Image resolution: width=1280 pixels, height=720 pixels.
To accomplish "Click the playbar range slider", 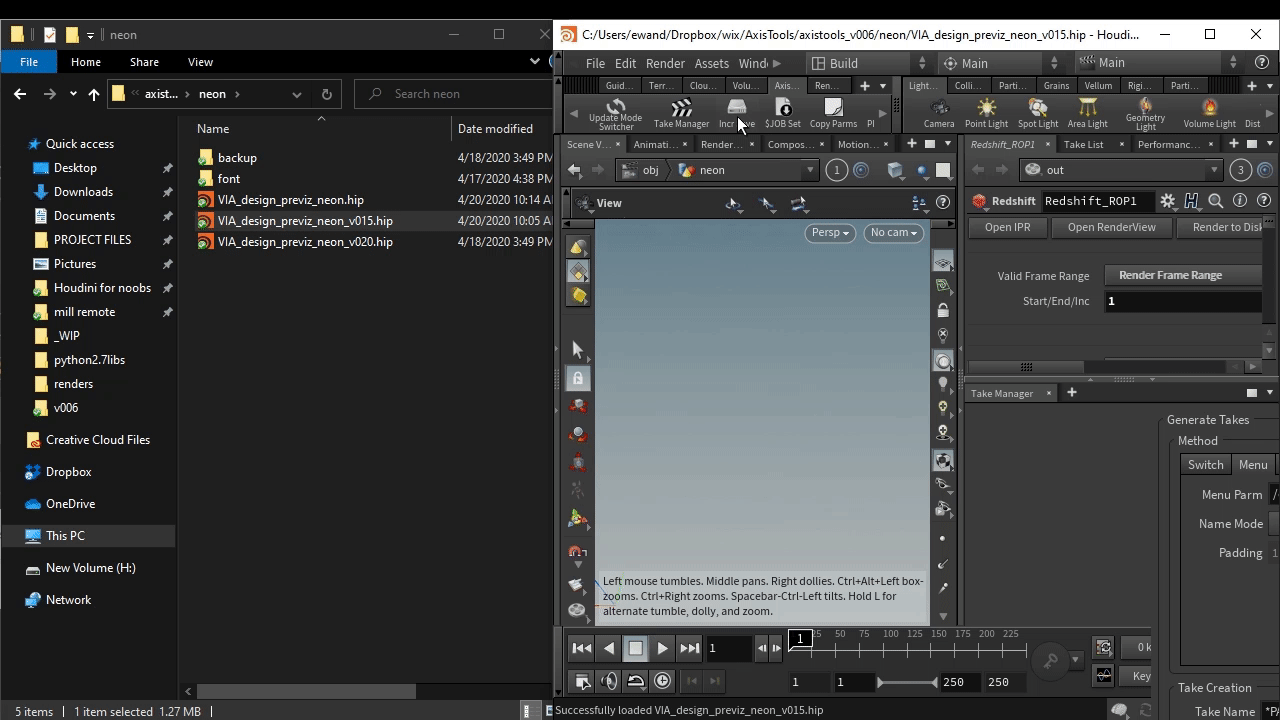I will pyautogui.click(x=906, y=682).
